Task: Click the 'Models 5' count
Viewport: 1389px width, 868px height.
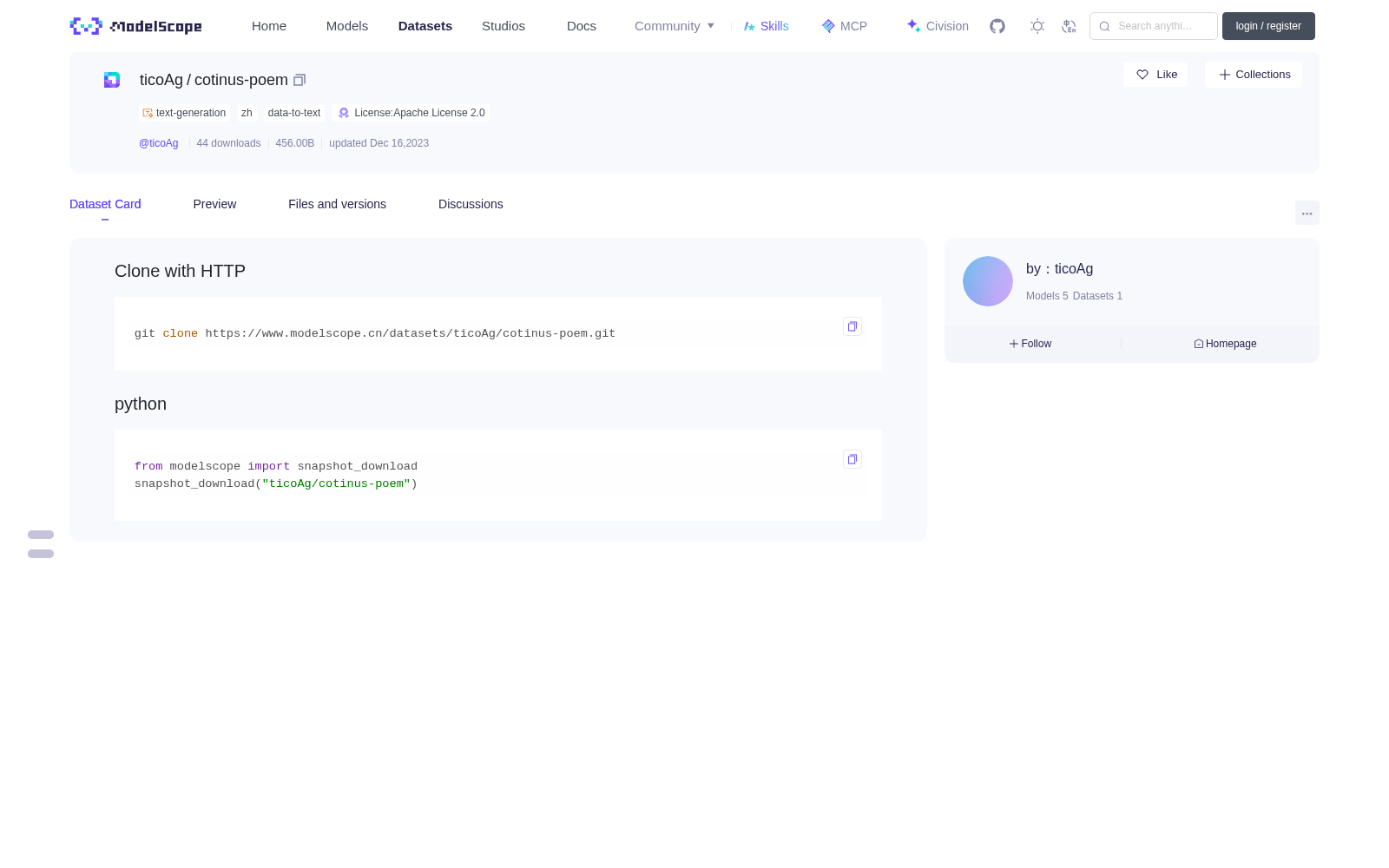Action: click(x=1047, y=296)
